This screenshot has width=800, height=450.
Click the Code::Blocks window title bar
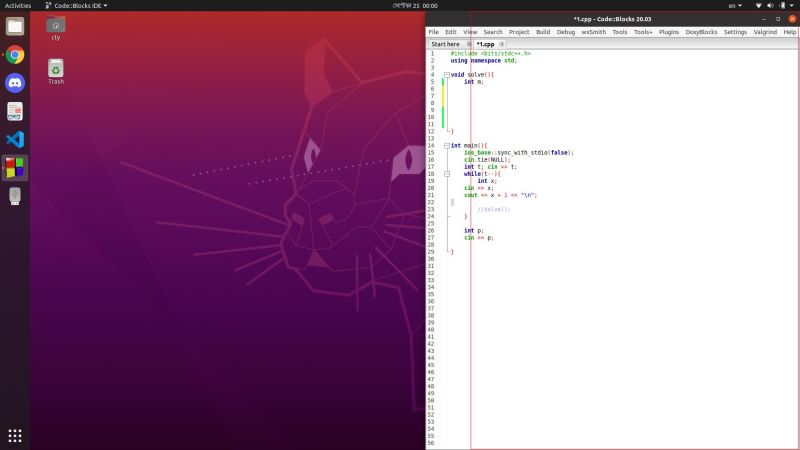[612, 19]
